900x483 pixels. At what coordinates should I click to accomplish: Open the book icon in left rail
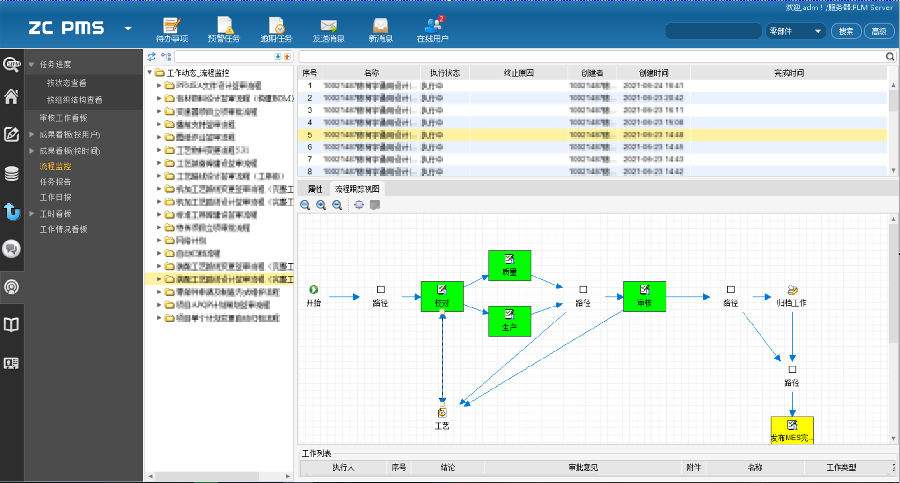coord(11,325)
